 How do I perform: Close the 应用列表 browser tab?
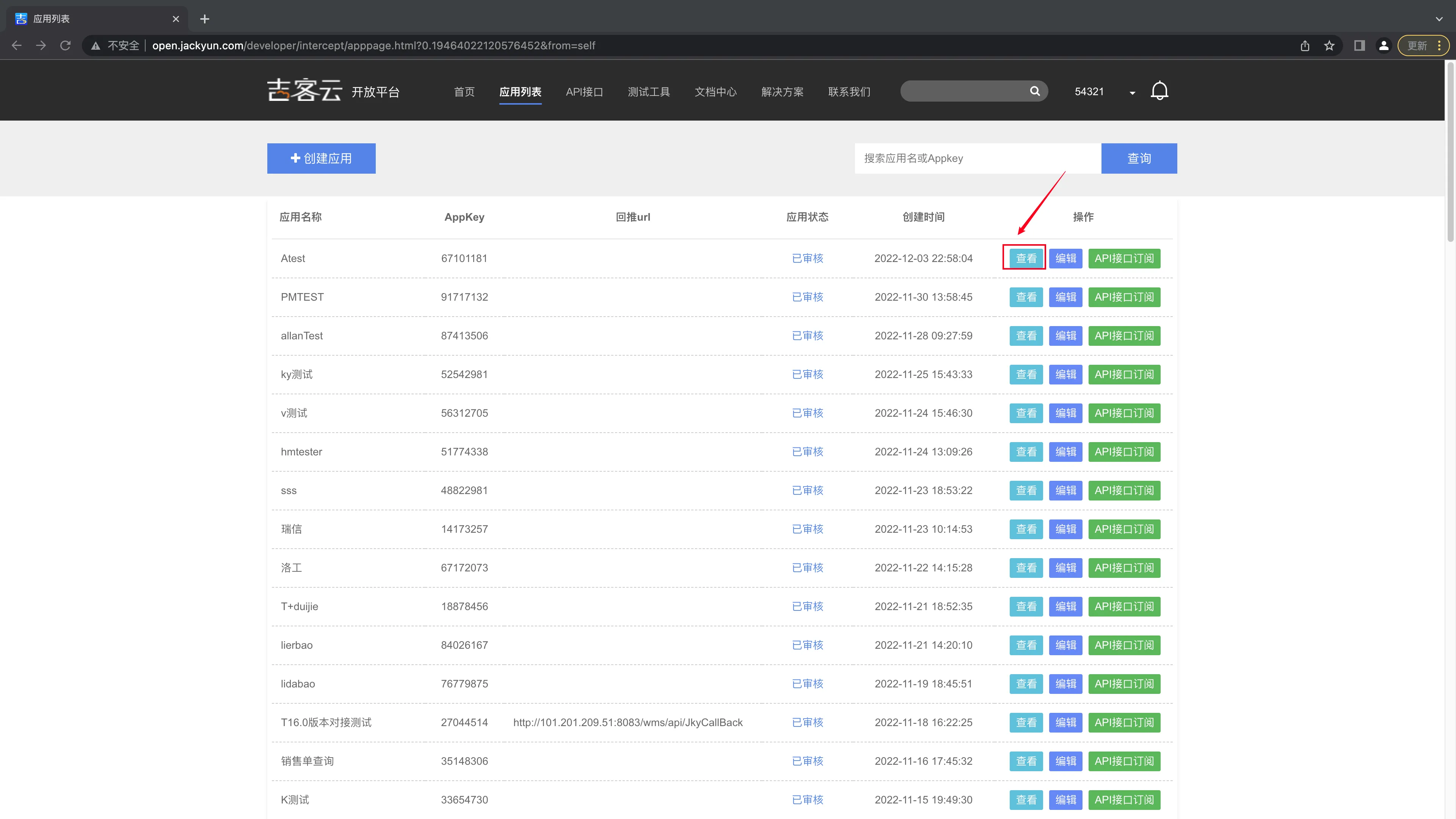[x=176, y=19]
